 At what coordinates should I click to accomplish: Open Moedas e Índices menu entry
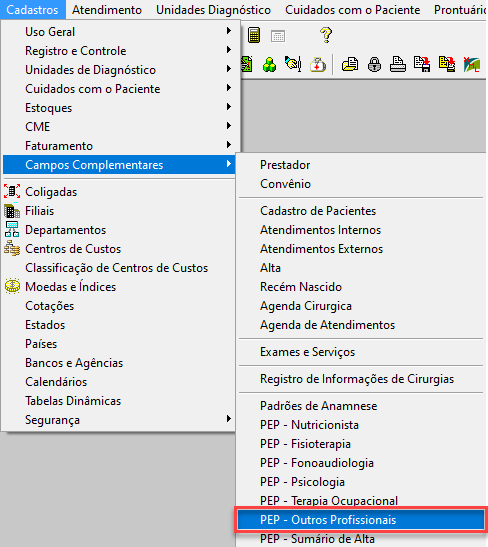(119, 287)
